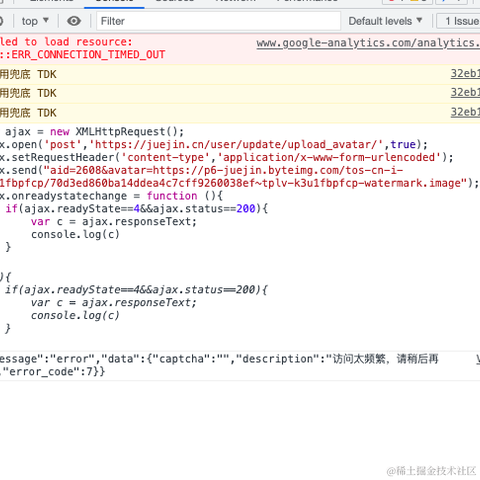This screenshot has height=480, width=480.
Task: Click the "error_code":7 response text
Action: pos(52,372)
